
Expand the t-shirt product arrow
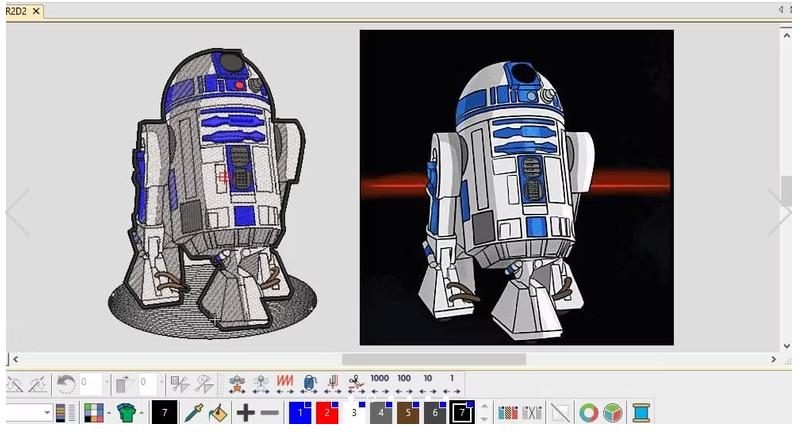tap(142, 413)
